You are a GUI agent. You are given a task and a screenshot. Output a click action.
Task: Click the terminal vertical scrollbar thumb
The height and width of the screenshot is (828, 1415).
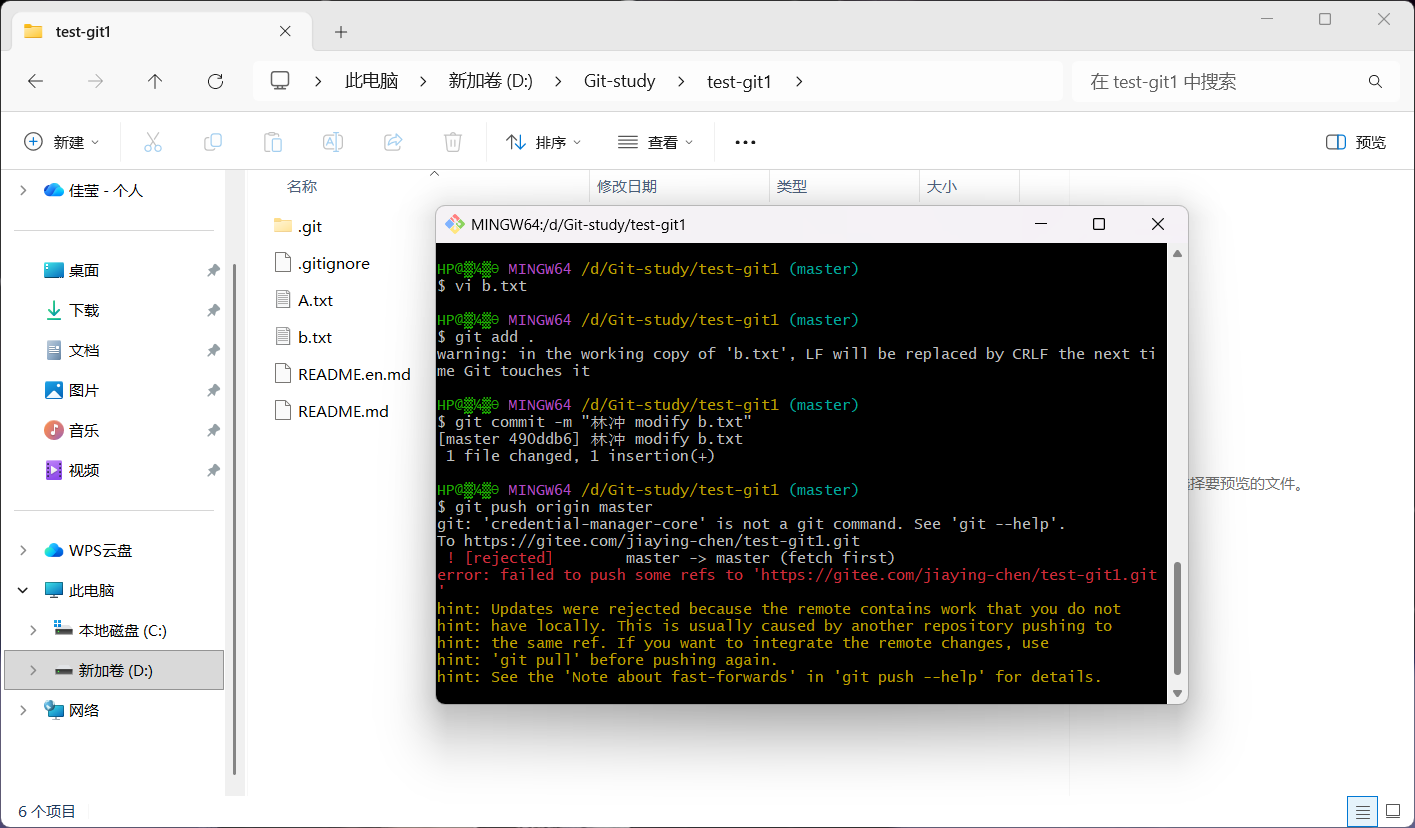pos(1177,619)
